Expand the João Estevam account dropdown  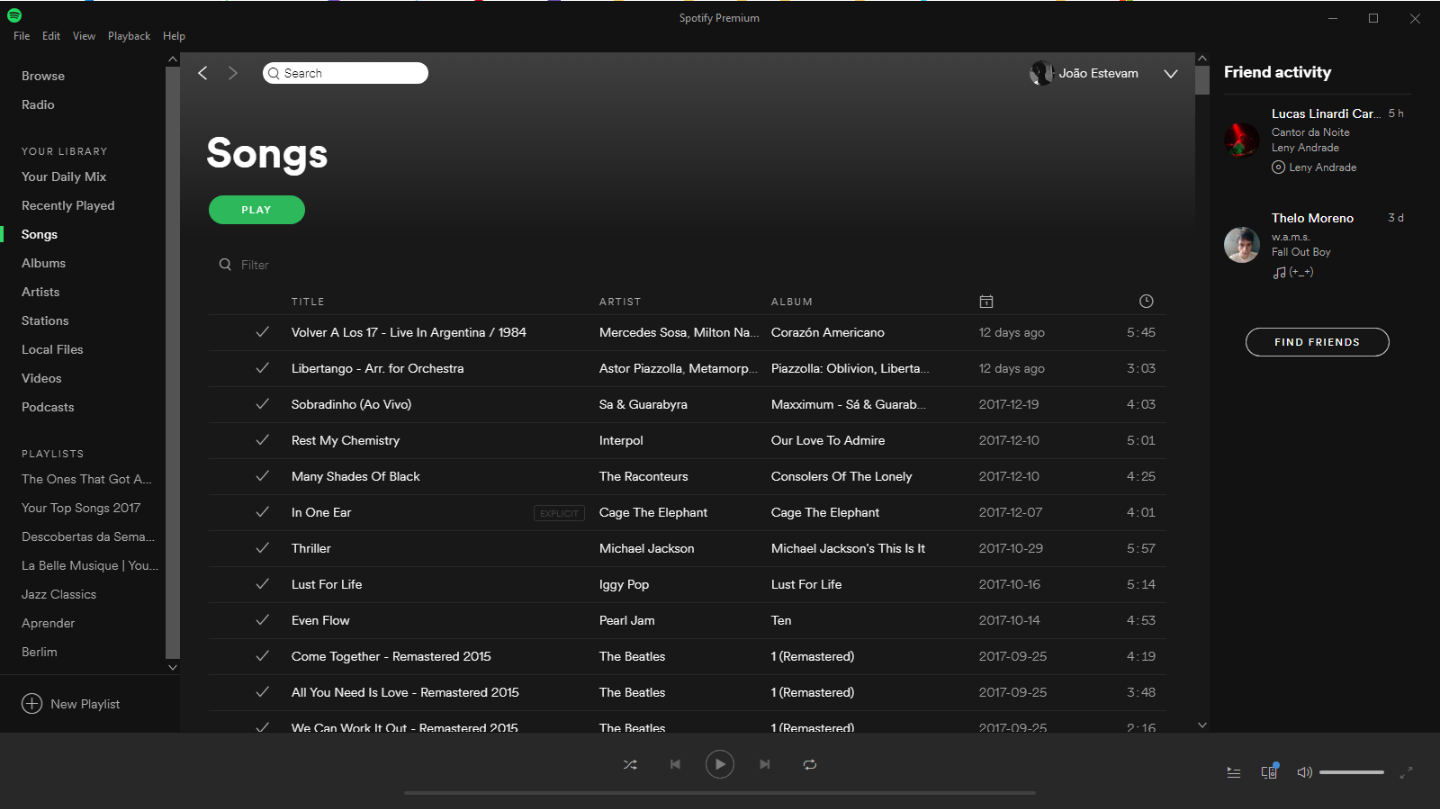coord(1171,74)
